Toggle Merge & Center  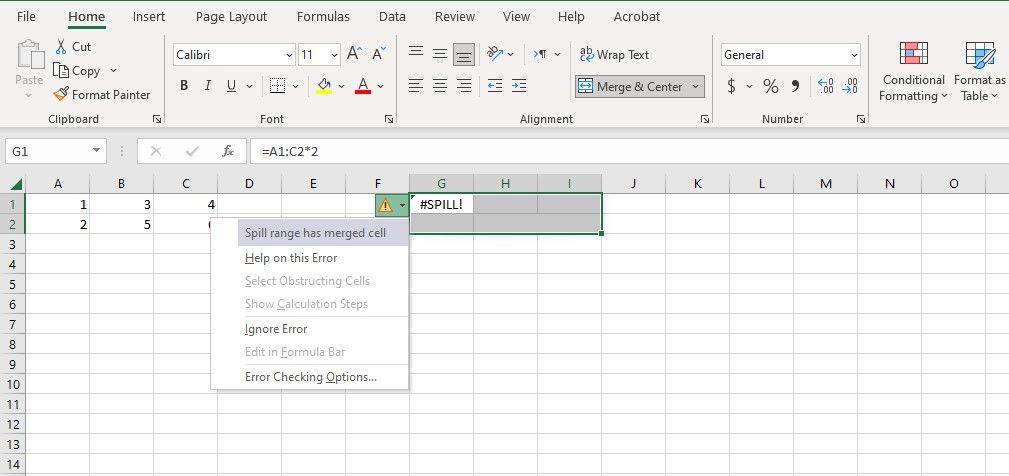coord(631,86)
